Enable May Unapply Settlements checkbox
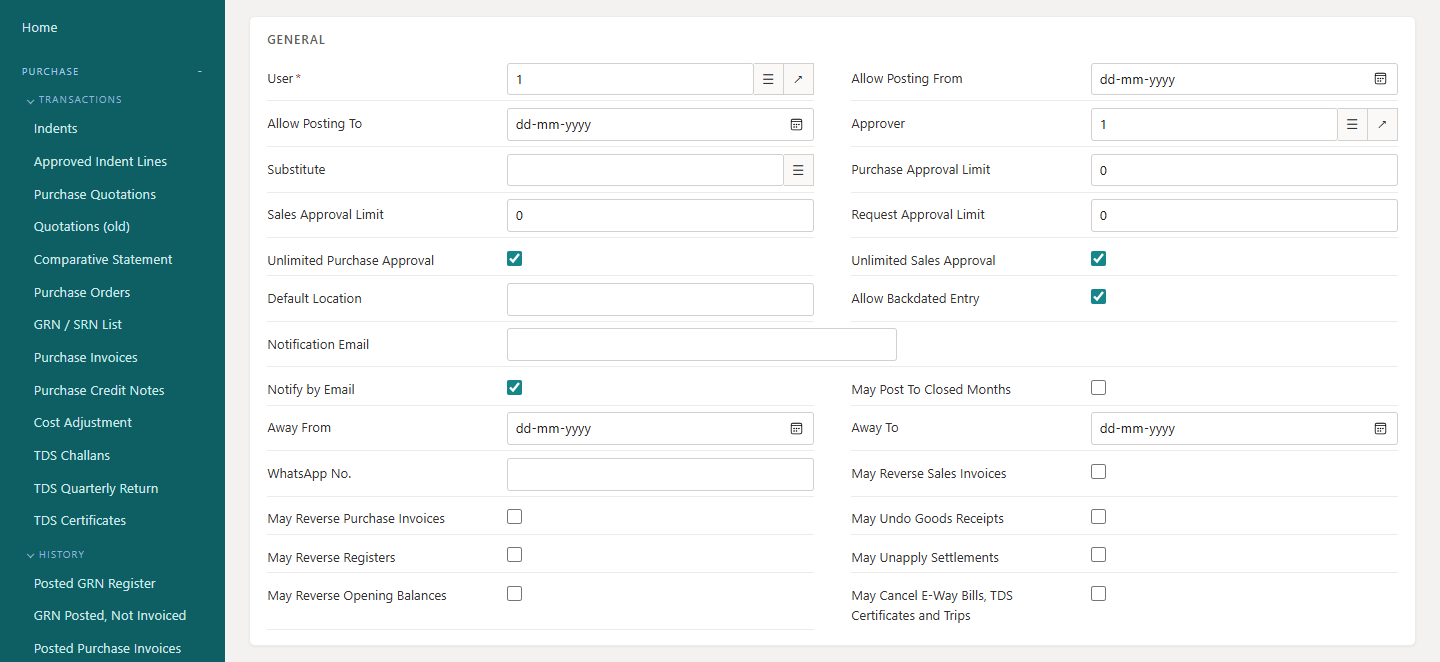The image size is (1440, 662). 1098,555
